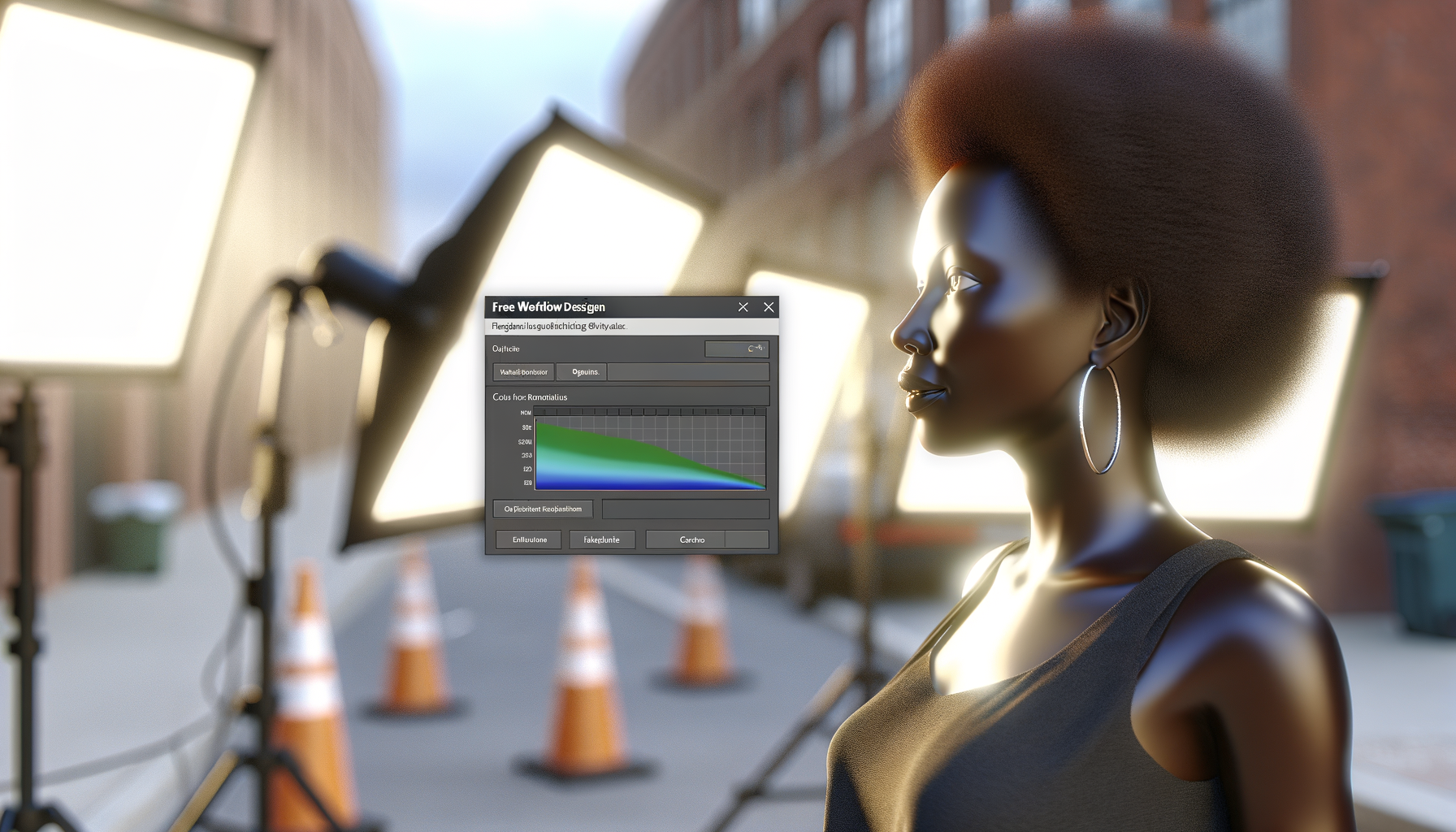
Task: Open the dropdown next to OaPiebritent Reopasthom
Action: point(687,509)
